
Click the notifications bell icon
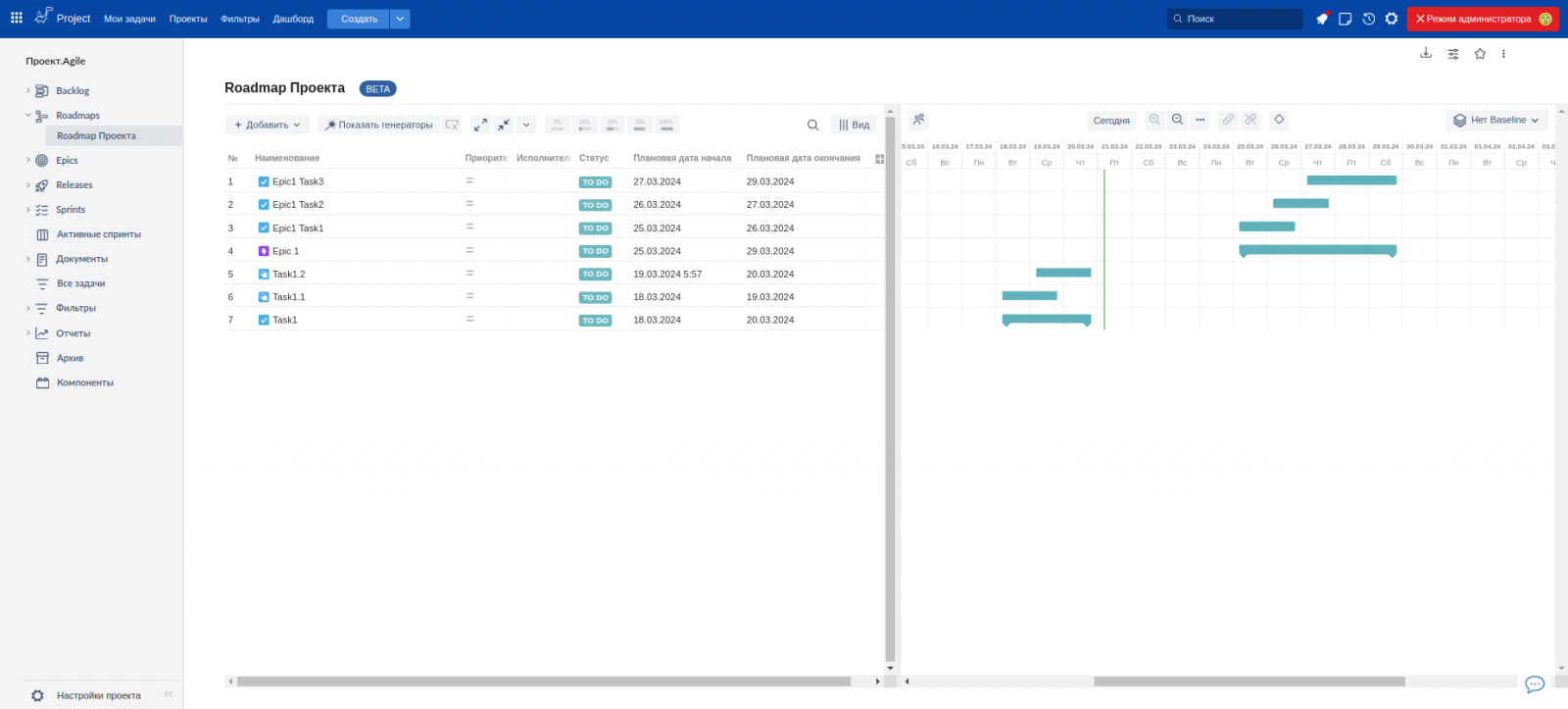(1322, 19)
